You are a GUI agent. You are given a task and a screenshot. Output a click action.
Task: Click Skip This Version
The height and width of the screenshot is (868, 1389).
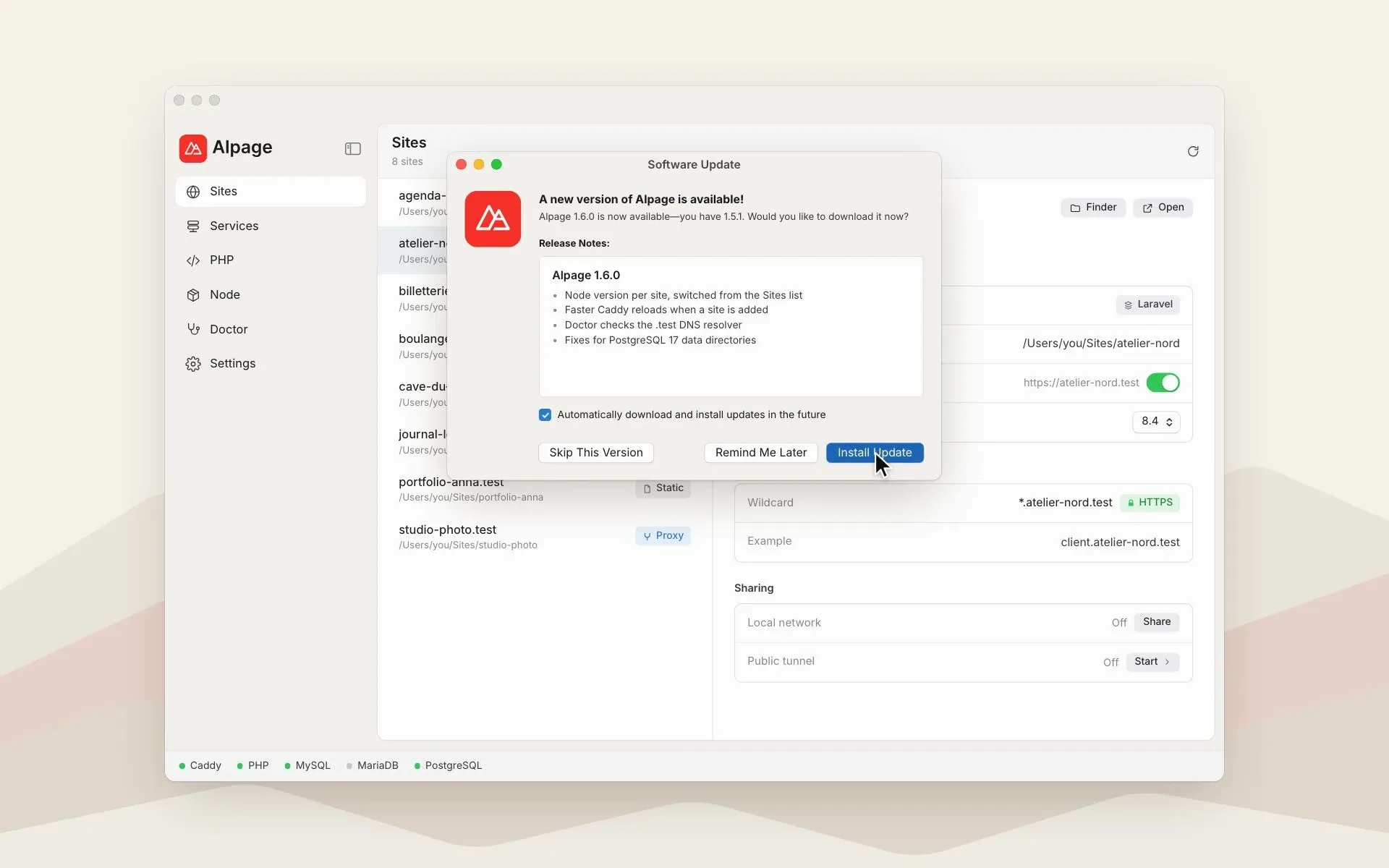tap(596, 453)
